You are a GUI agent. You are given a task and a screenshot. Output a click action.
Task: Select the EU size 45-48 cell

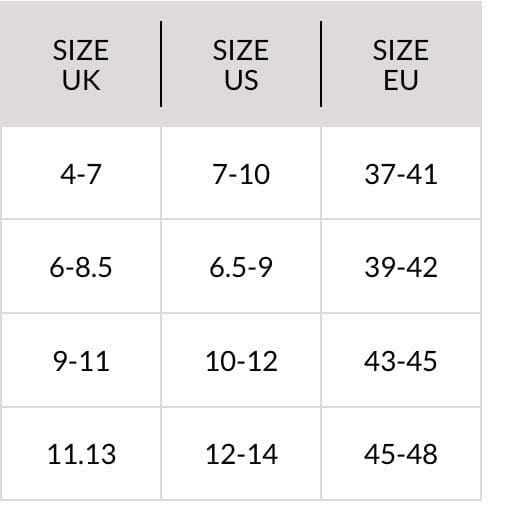click(x=401, y=454)
